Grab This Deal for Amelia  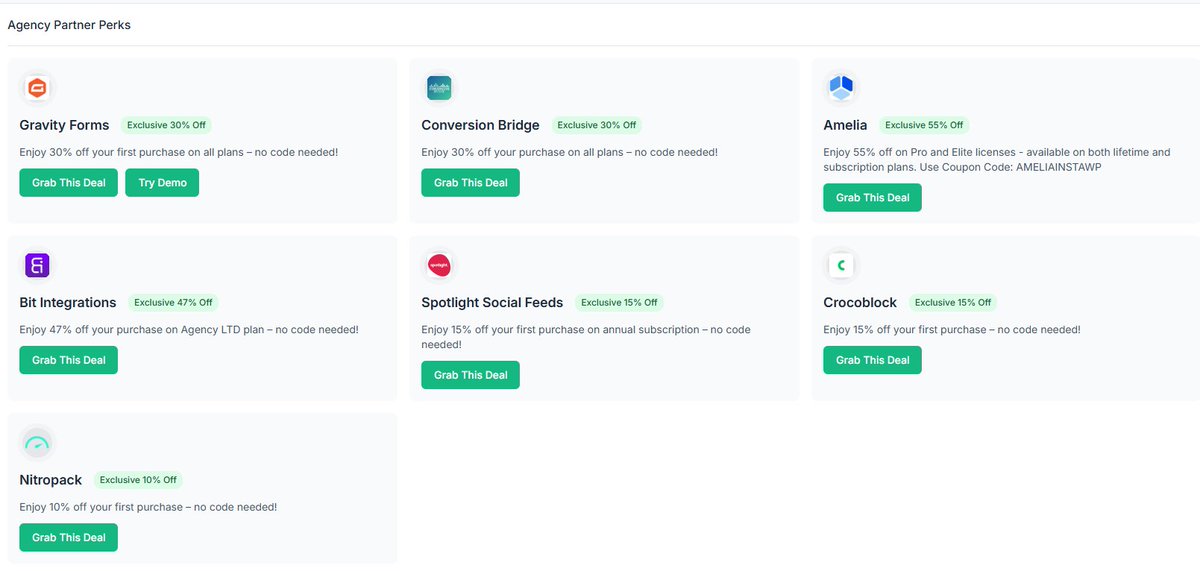click(x=873, y=198)
